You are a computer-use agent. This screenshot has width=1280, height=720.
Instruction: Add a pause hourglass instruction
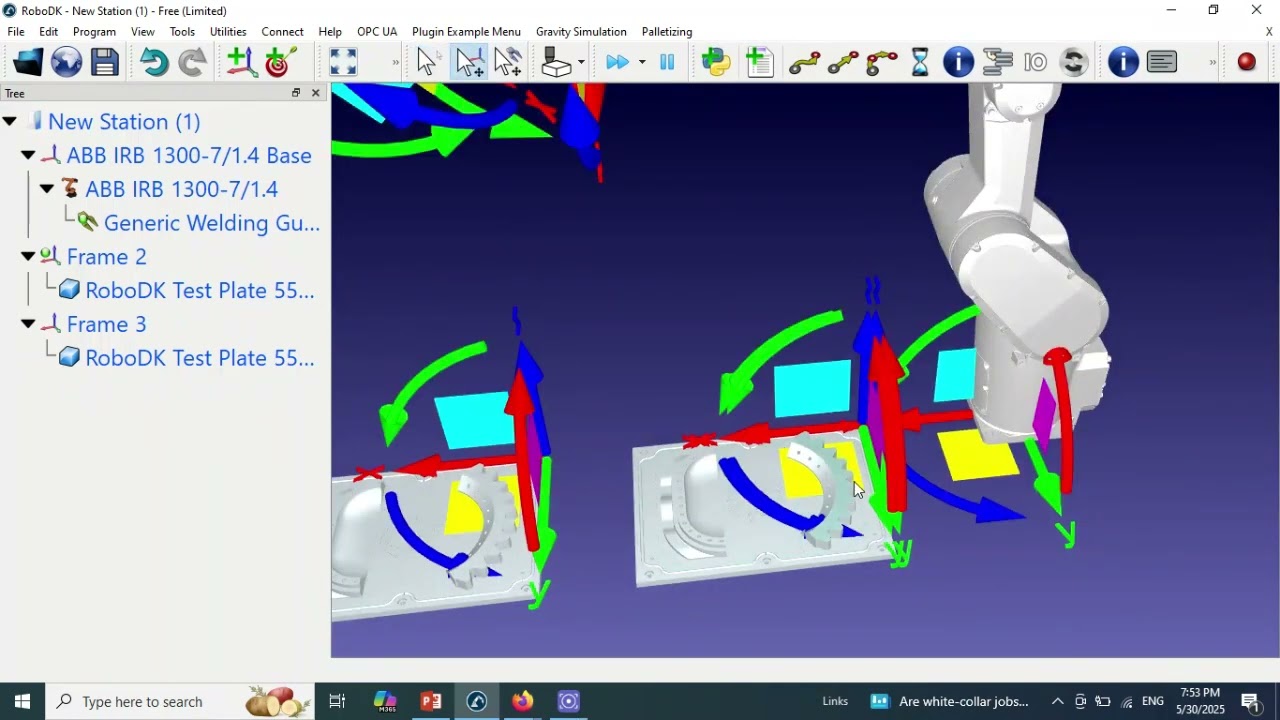pos(920,63)
